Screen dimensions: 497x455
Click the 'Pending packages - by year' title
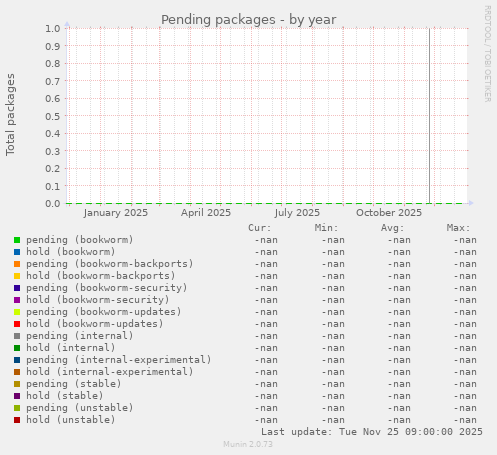pyautogui.click(x=249, y=20)
